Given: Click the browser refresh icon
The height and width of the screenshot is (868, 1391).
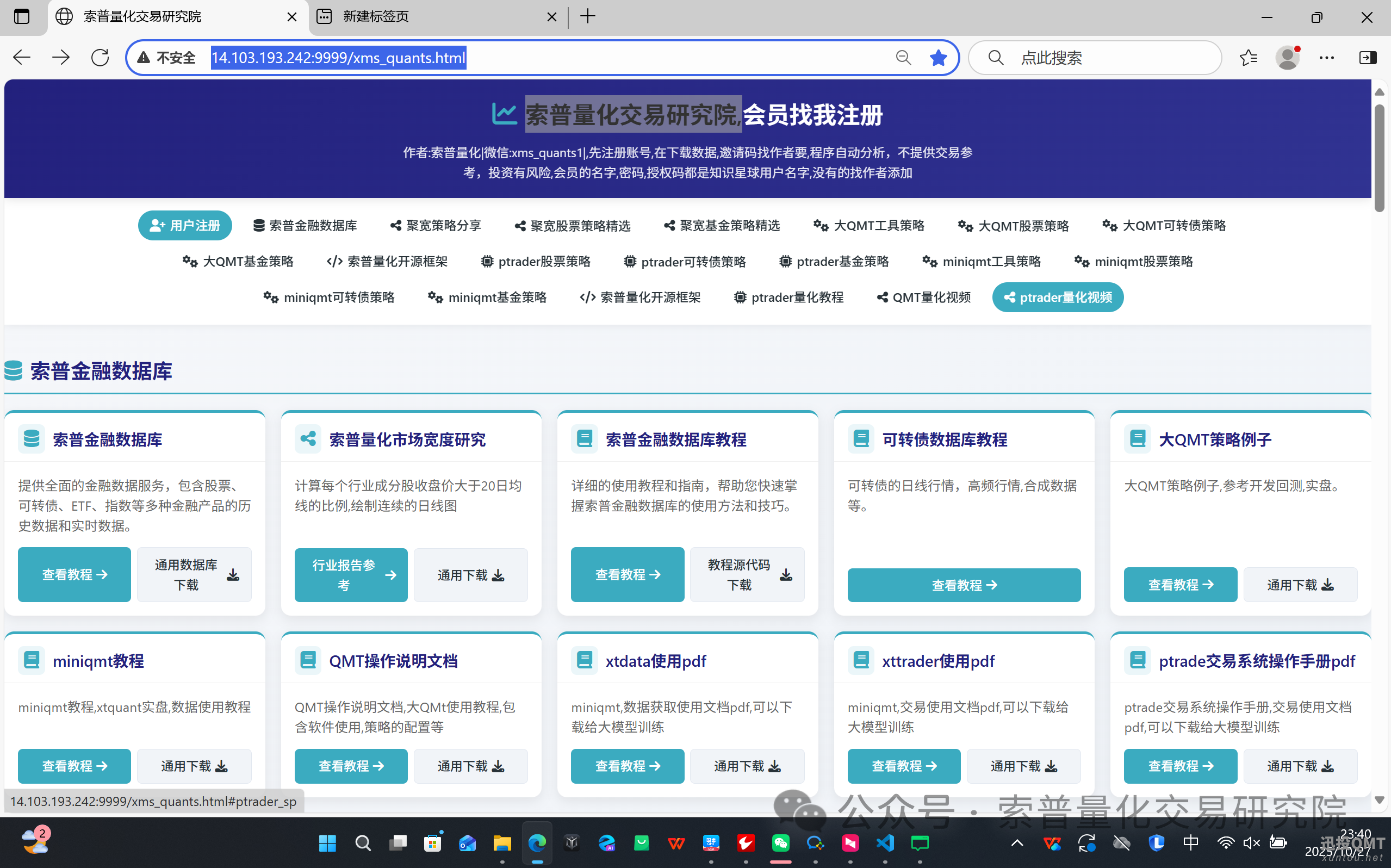Looking at the screenshot, I should click(100, 58).
